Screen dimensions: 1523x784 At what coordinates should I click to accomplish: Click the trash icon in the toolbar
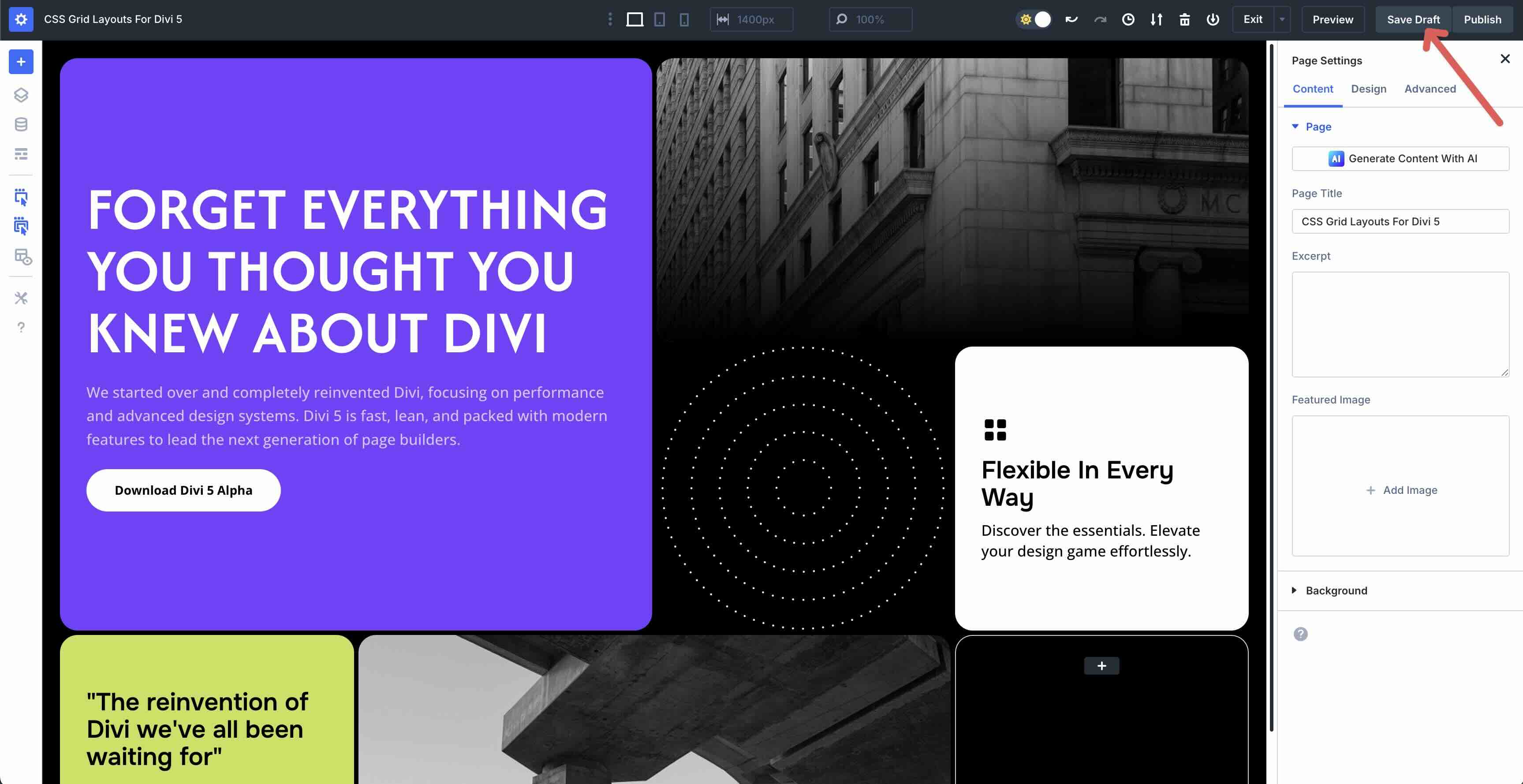tap(1185, 19)
